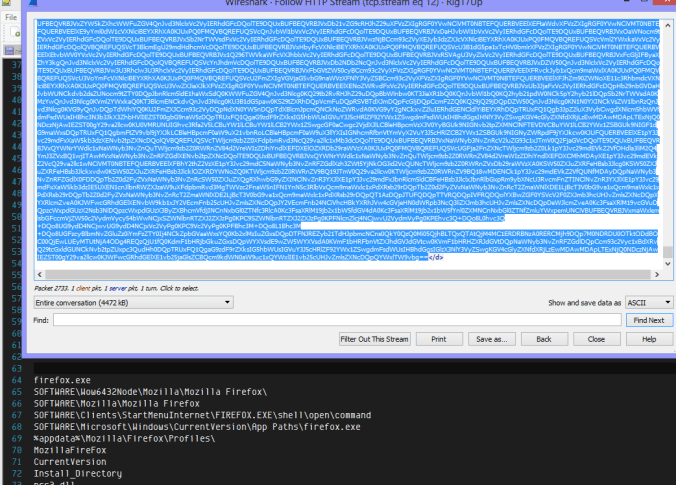Click the Close button in the dialog
676x485 pixels.
tap(597, 340)
